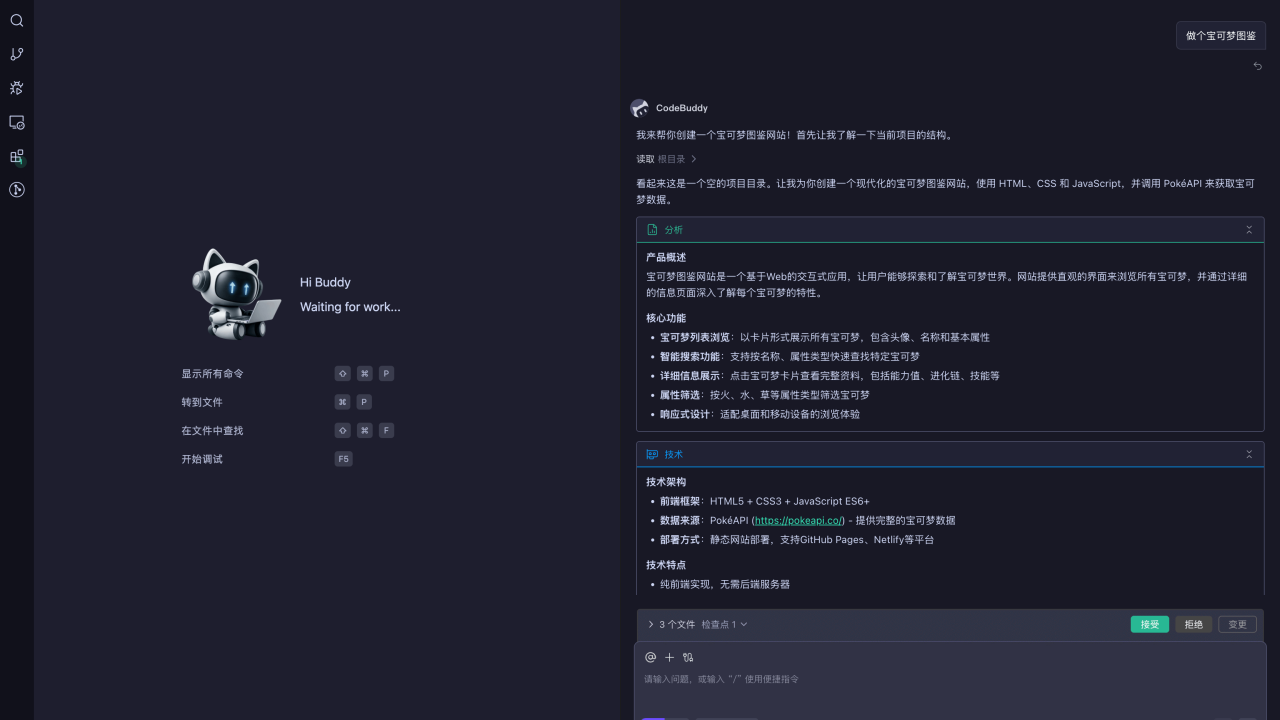Screen dimensions: 1280x720
Task: Click the 做个宝可梦图鉴 message bubble
Action: [1221, 35]
